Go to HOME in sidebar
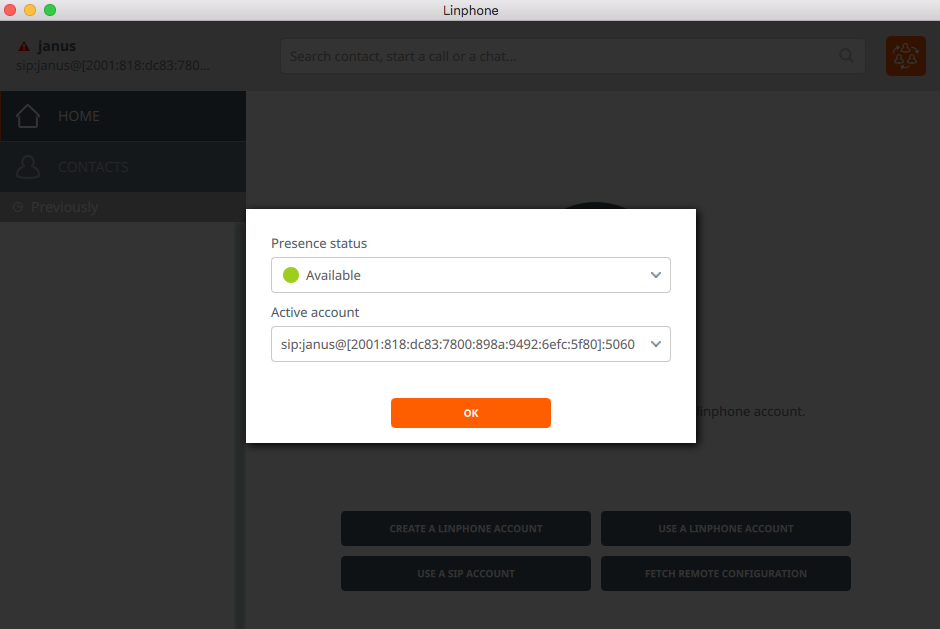Image resolution: width=940 pixels, height=629 pixels. pos(123,116)
